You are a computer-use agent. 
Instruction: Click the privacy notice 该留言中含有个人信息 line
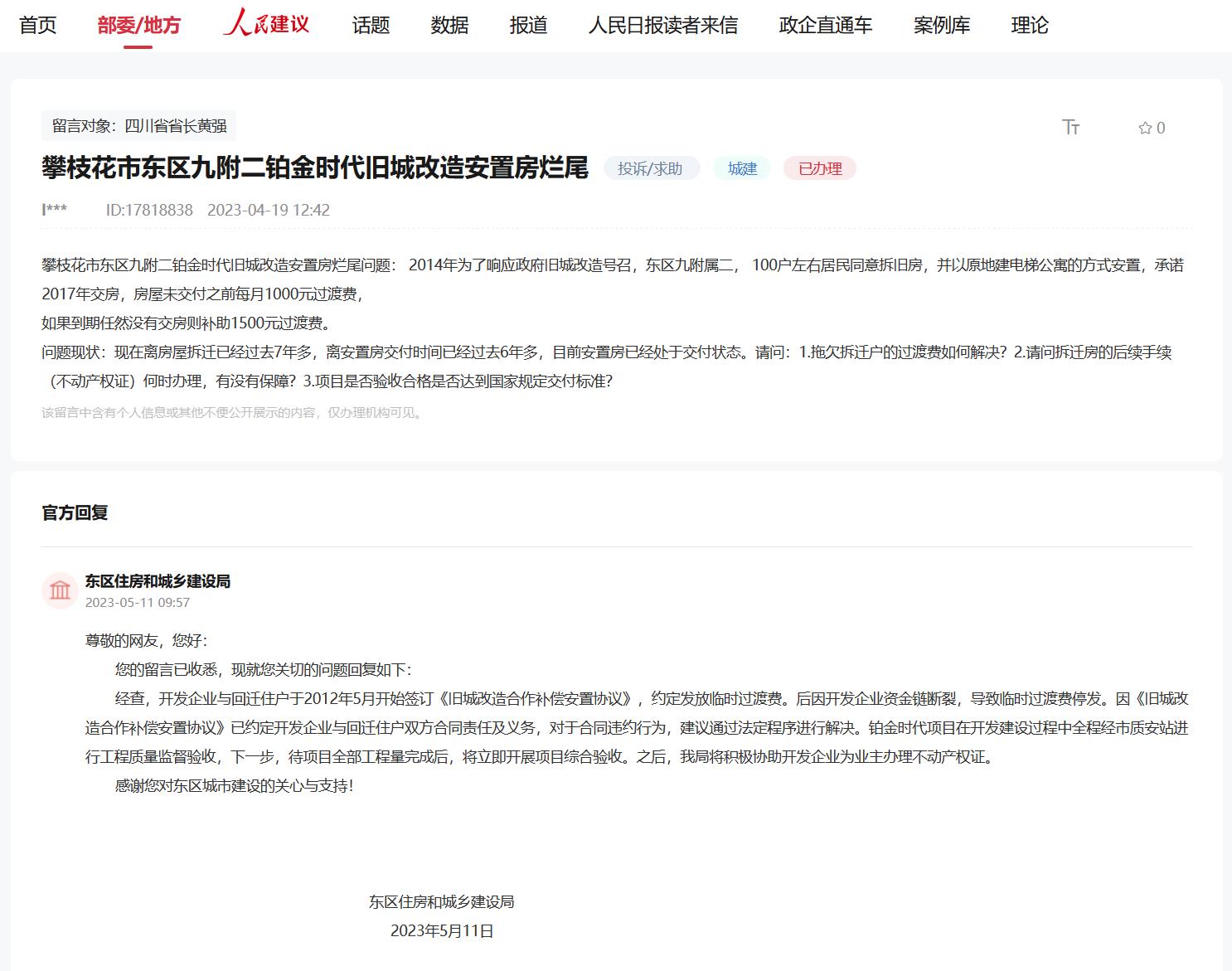234,412
